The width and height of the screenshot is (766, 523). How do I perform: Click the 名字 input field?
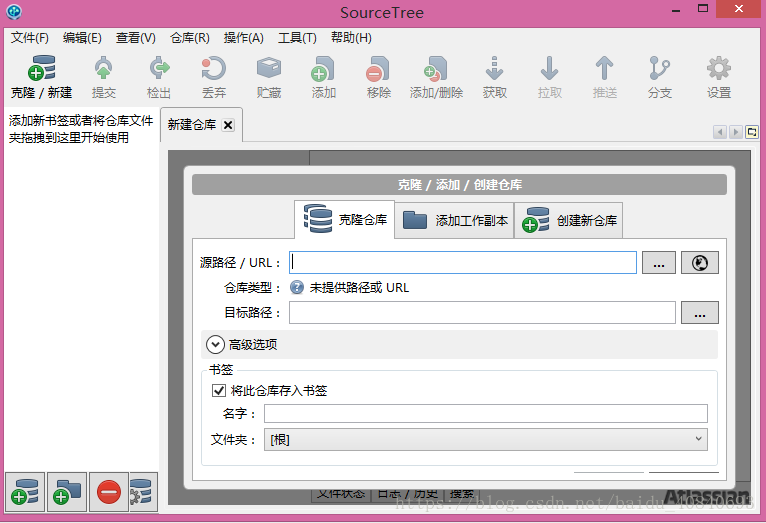(486, 413)
